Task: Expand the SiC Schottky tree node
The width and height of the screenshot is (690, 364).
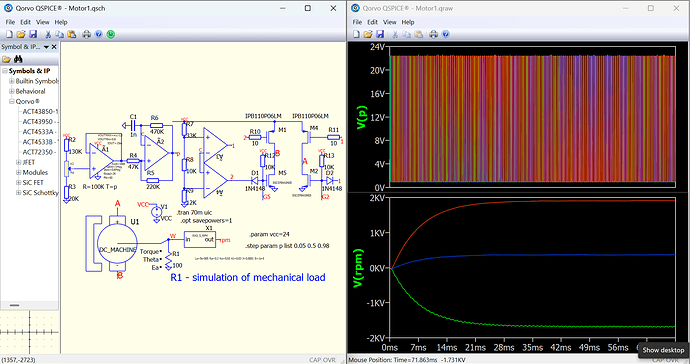Action: tap(18, 193)
